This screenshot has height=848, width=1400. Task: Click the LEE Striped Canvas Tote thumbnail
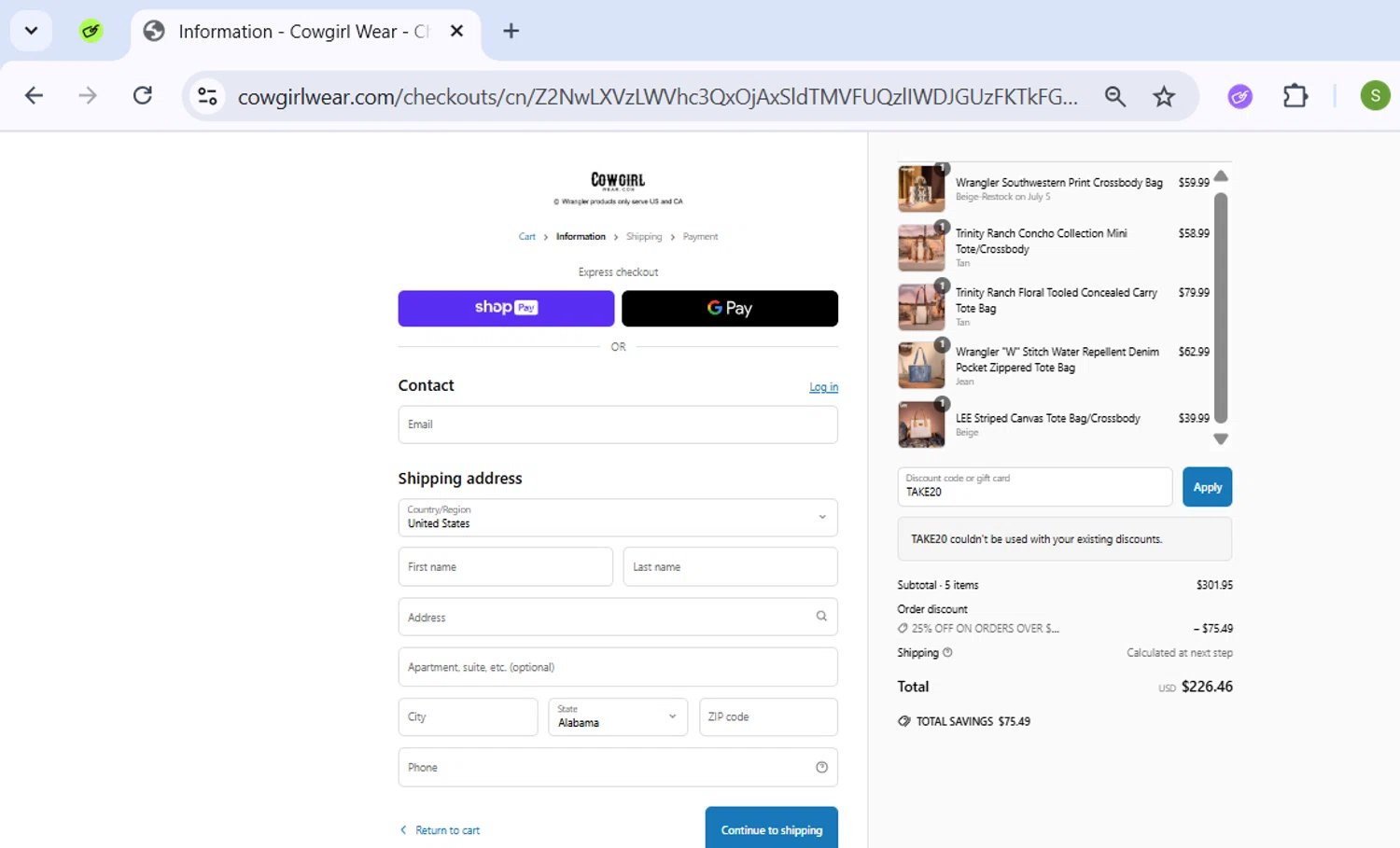pyautogui.click(x=921, y=424)
